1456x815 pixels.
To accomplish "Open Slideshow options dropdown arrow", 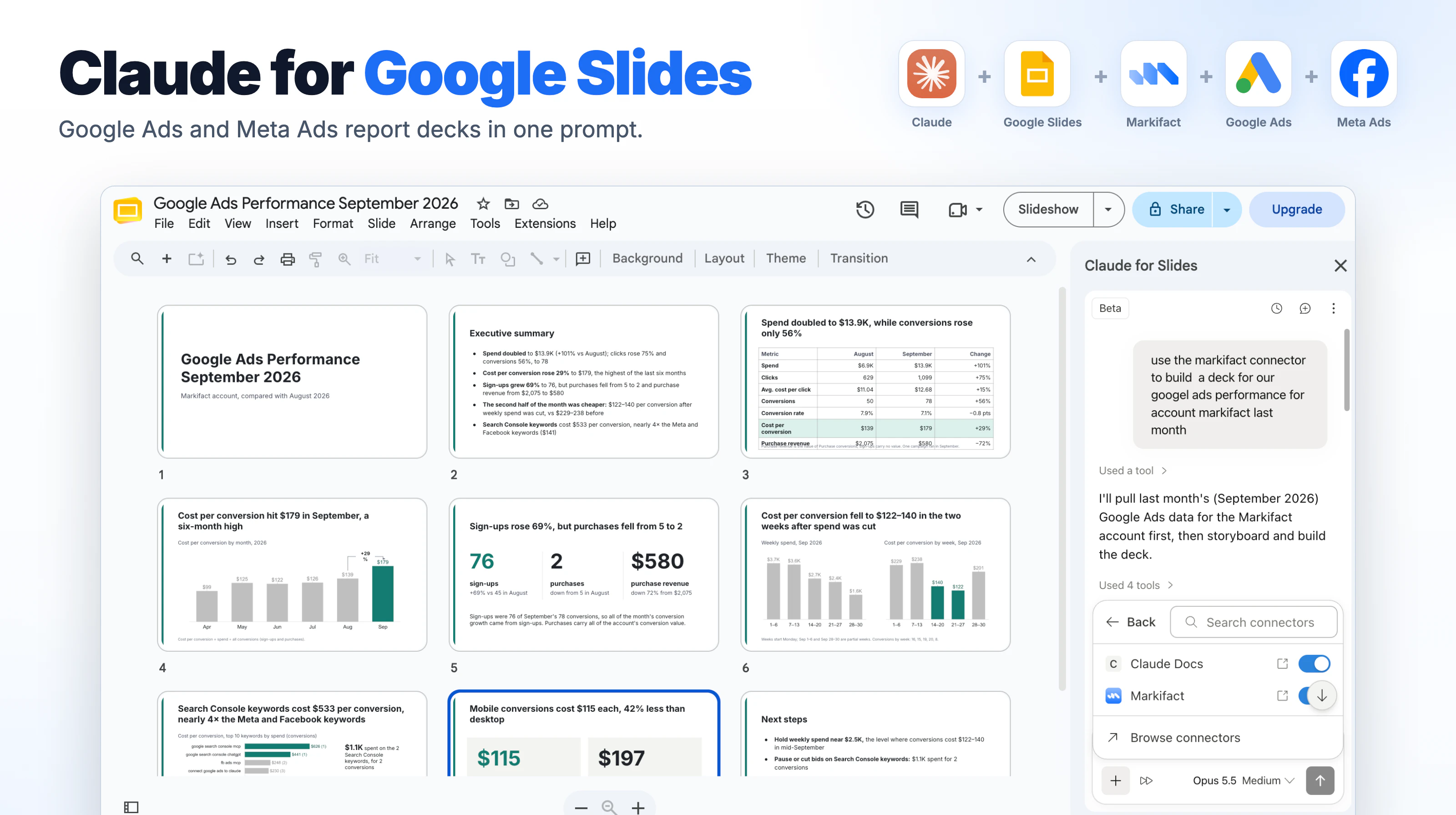I will [1108, 210].
